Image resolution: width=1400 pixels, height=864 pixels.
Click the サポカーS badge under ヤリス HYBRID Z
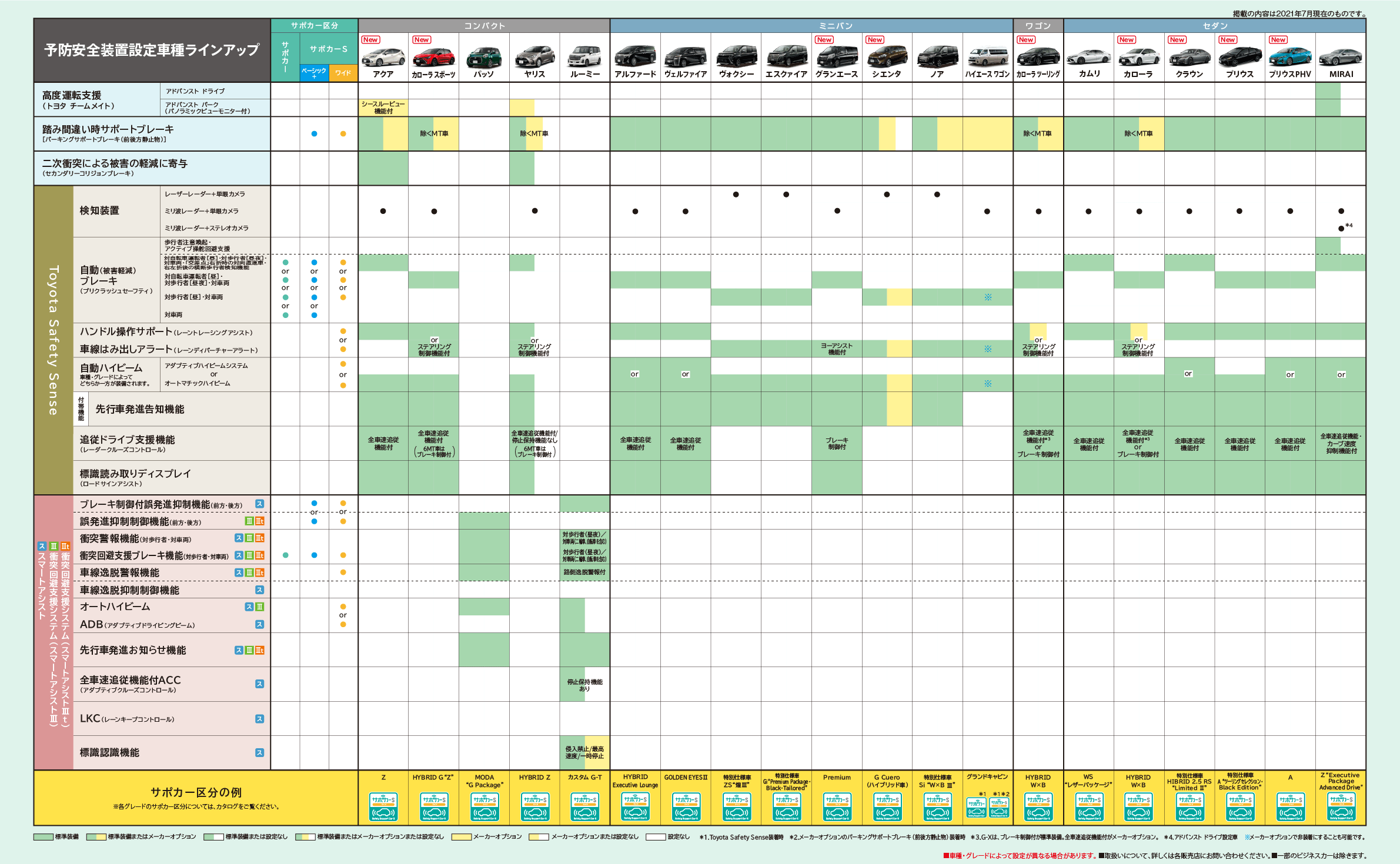[x=535, y=806]
